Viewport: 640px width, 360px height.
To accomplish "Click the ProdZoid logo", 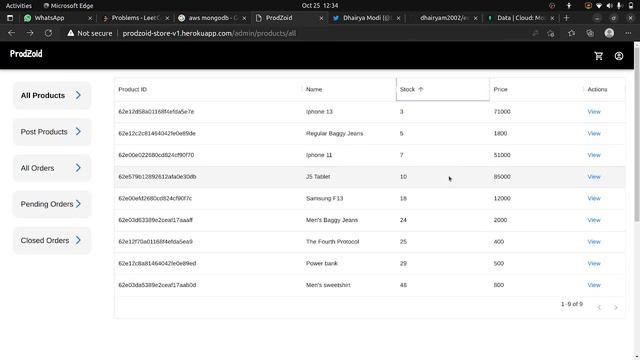I will coord(26,54).
